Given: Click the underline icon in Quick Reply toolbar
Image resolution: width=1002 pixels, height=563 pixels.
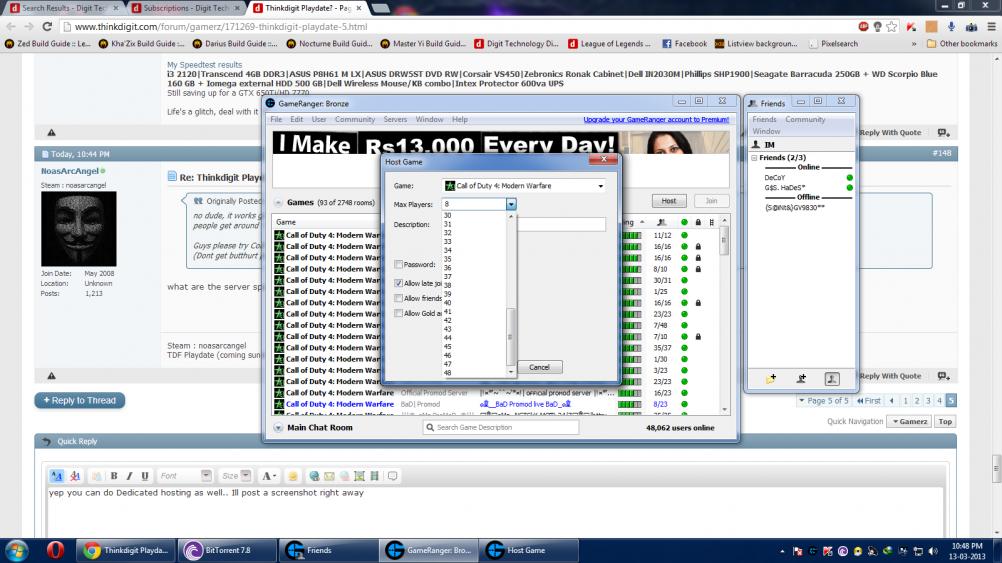Looking at the screenshot, I should [x=144, y=476].
